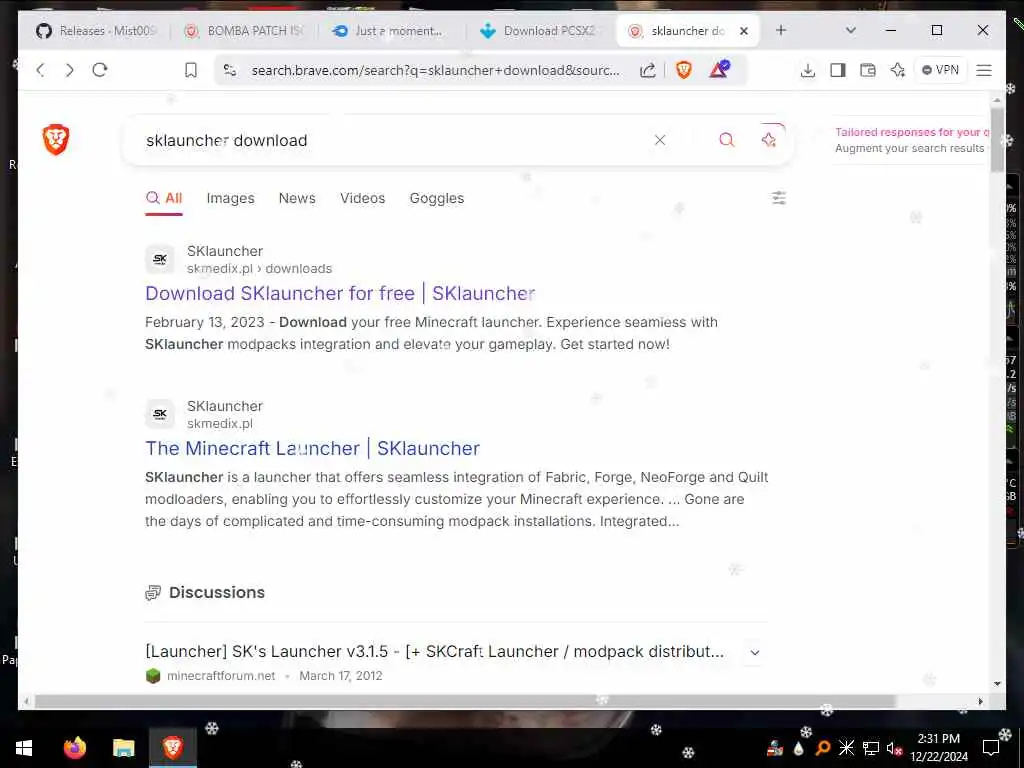
Task: Click scroll down arrow
Action: (x=997, y=684)
